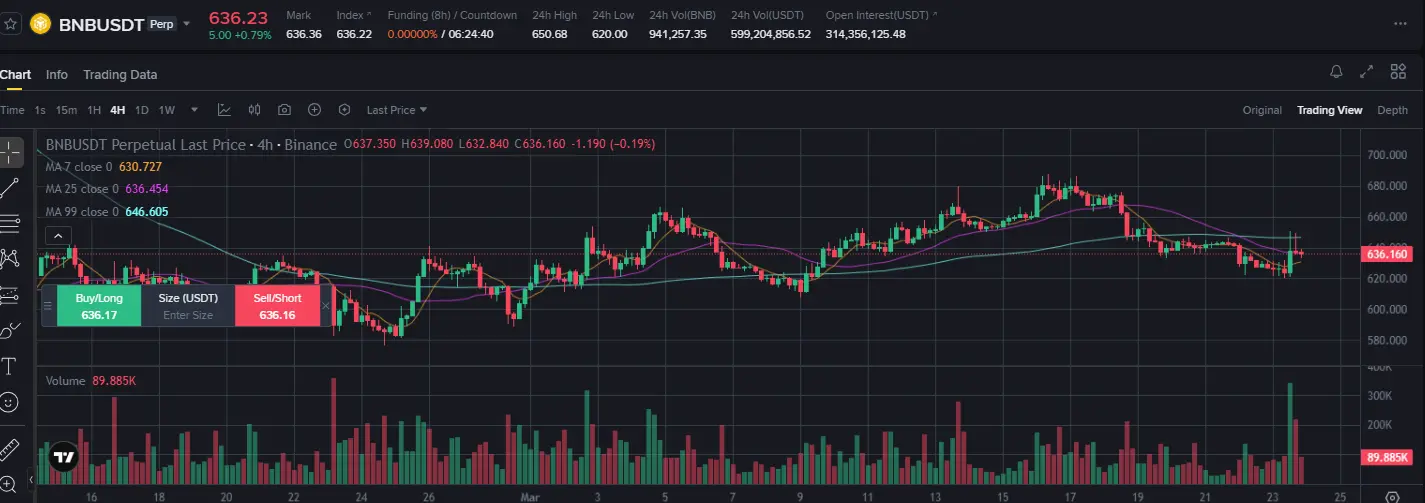Open the three-dot more options menu
Screen dimensions: 1425x503
(1400, 23)
